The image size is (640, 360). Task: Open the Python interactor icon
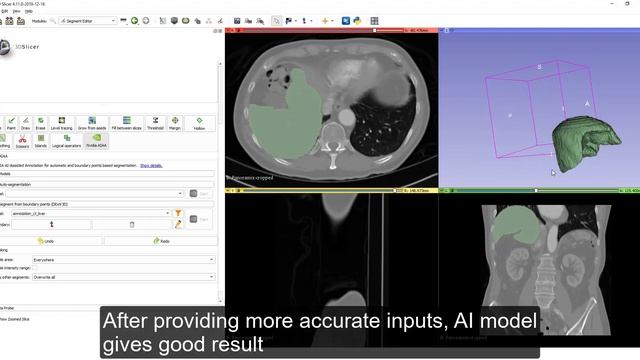click(357, 20)
